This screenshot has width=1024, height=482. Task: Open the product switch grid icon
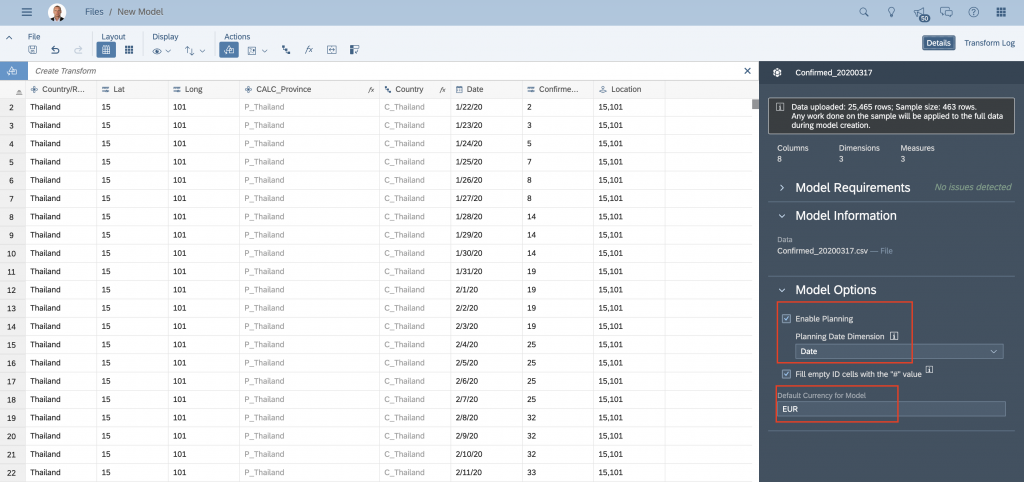pyautogui.click(x=1001, y=12)
